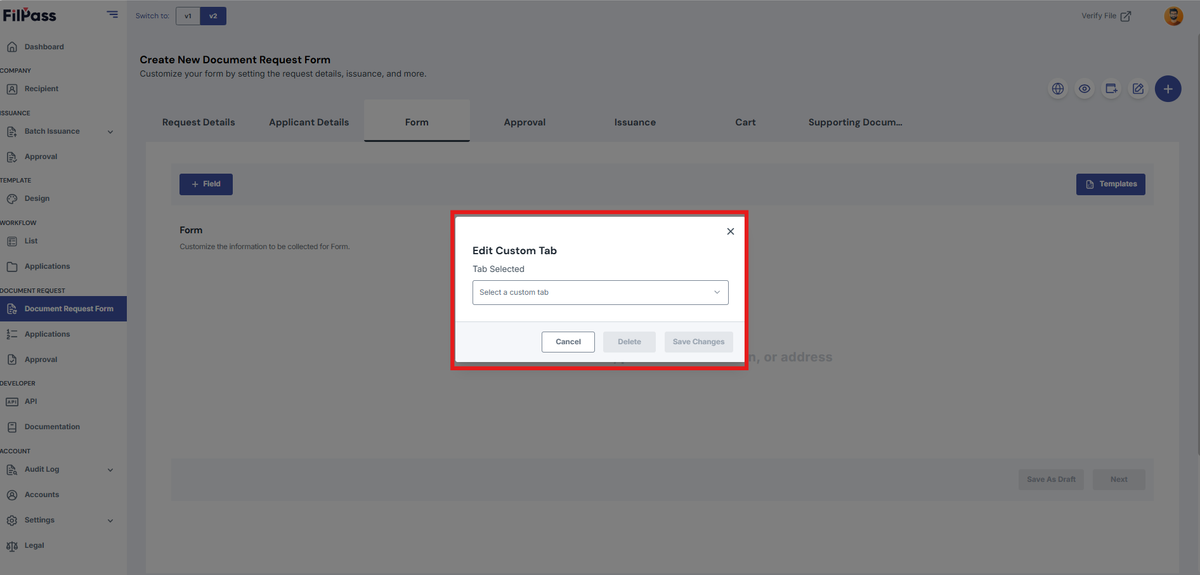
Task: Open the Verify File link
Action: point(1106,16)
